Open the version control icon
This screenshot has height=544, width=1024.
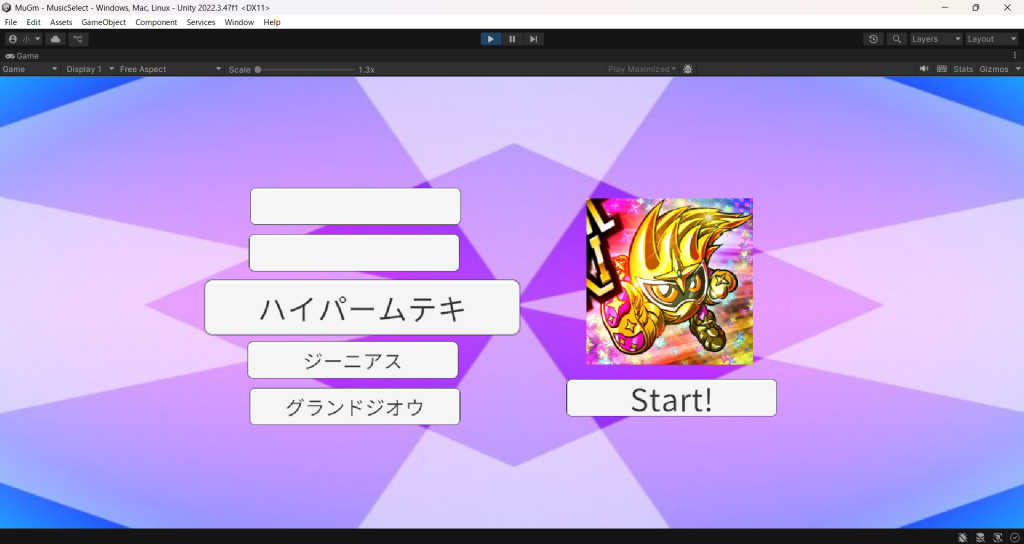[x=79, y=39]
